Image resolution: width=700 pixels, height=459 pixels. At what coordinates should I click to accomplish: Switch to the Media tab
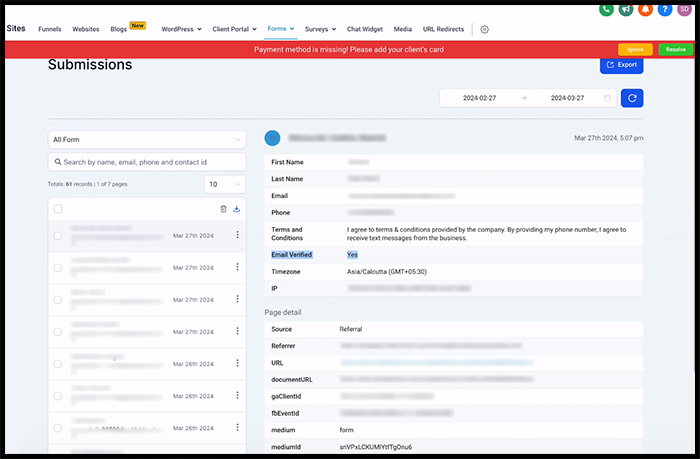[x=403, y=29]
